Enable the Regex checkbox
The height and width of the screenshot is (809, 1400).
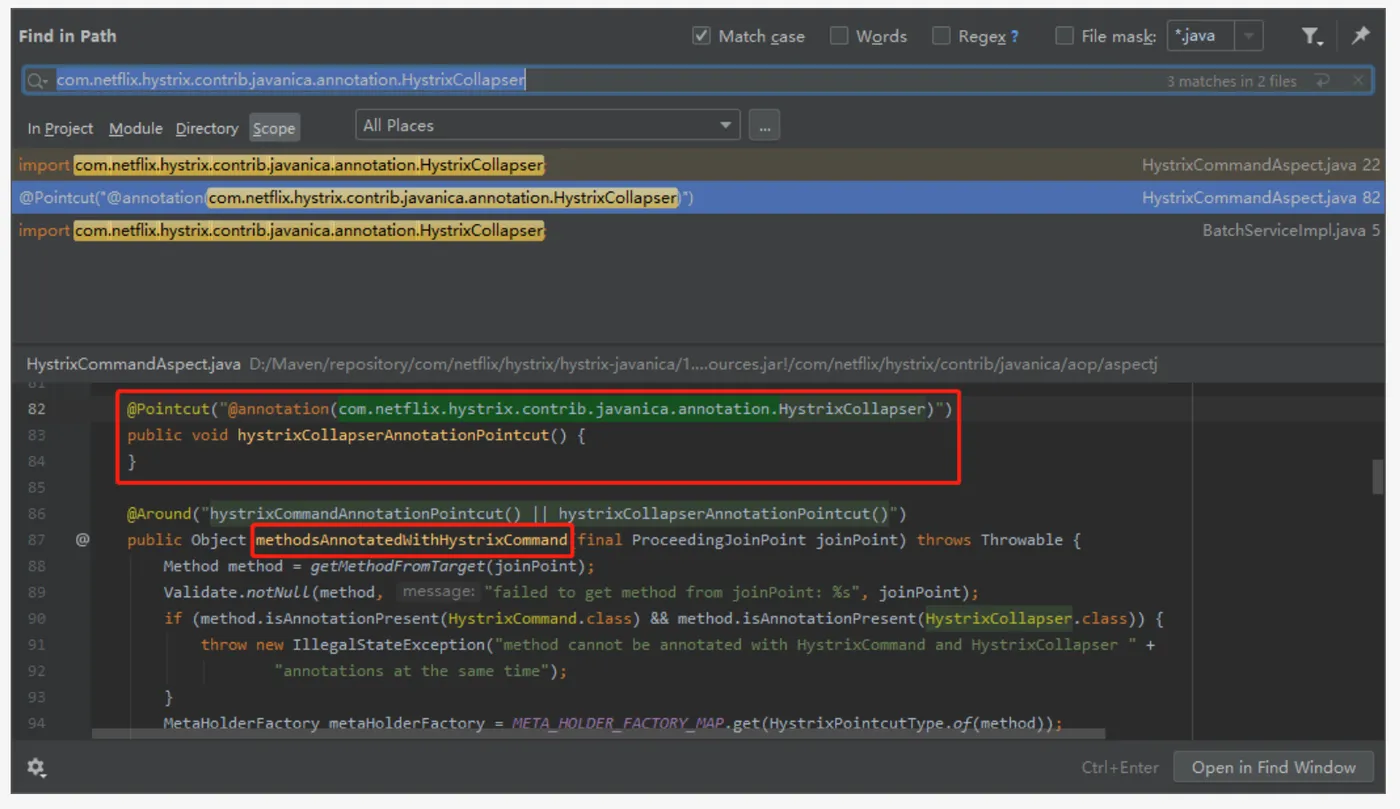[x=941, y=36]
